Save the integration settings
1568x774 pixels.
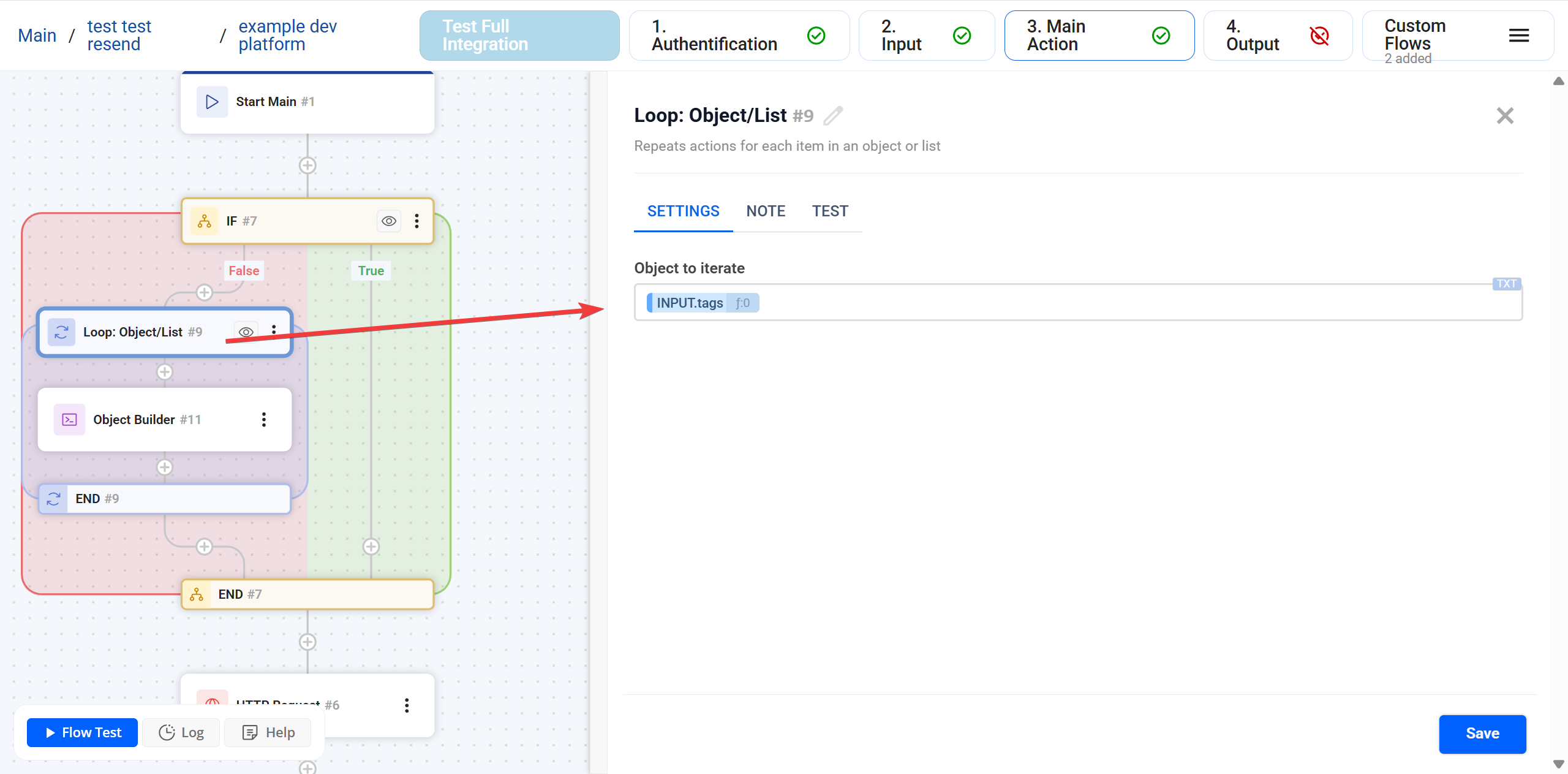(x=1482, y=734)
